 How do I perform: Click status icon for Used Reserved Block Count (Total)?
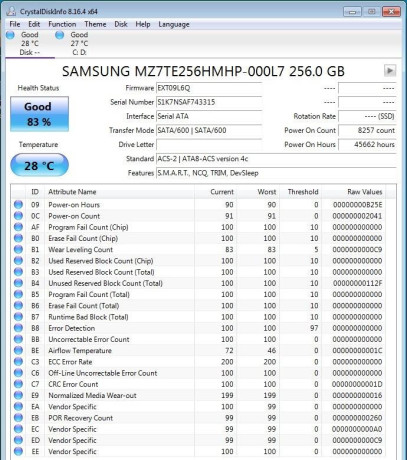click(18, 272)
